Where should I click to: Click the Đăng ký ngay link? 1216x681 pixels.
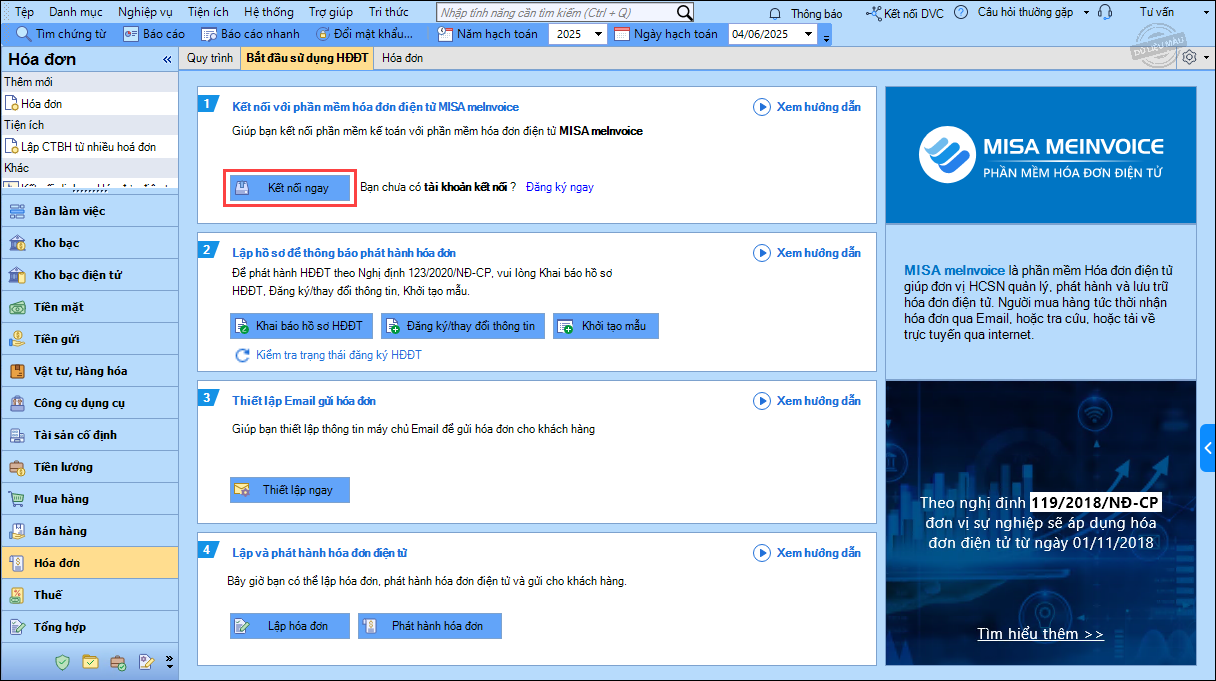click(x=560, y=187)
